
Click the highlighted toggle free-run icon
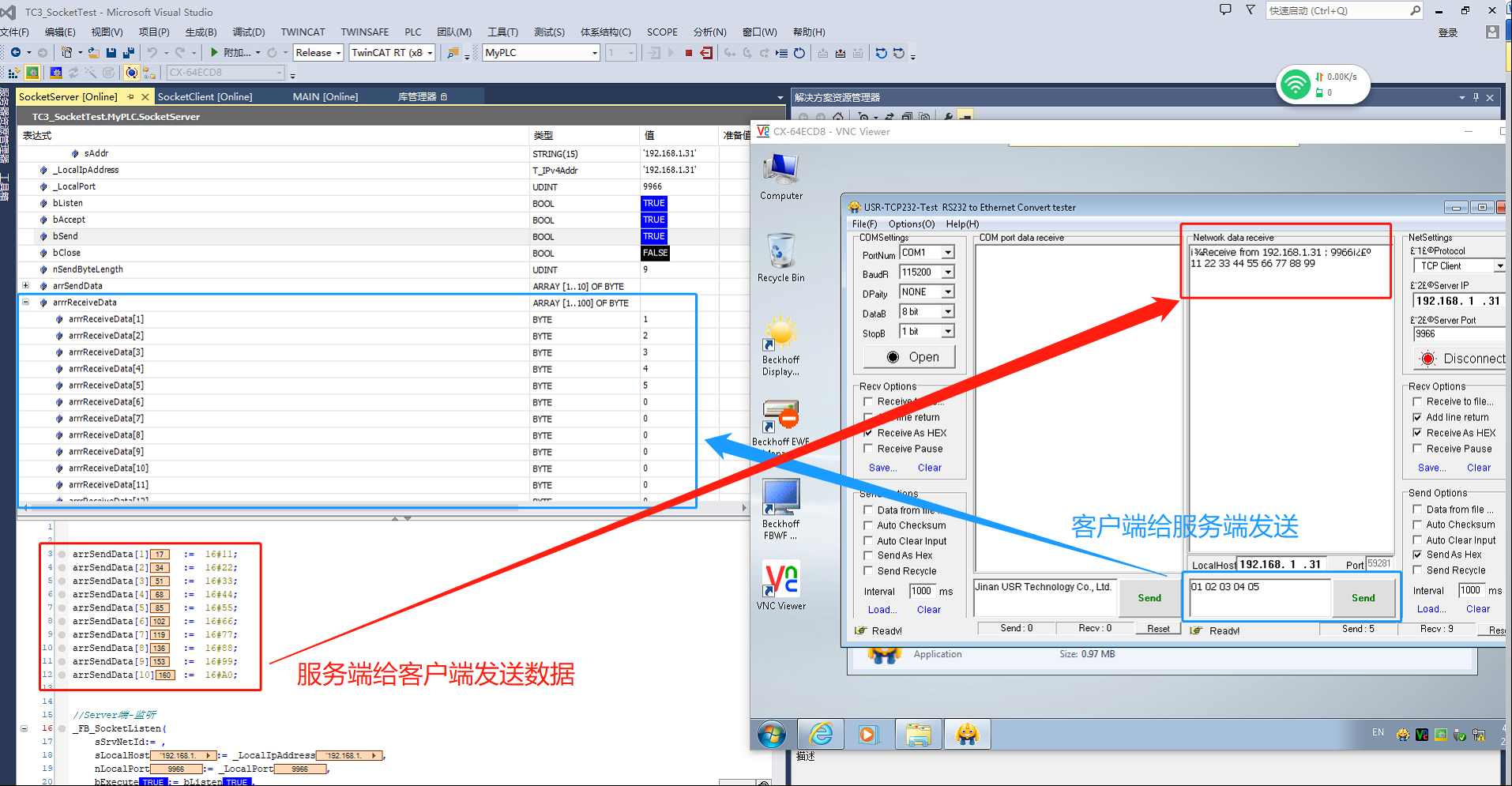132,73
